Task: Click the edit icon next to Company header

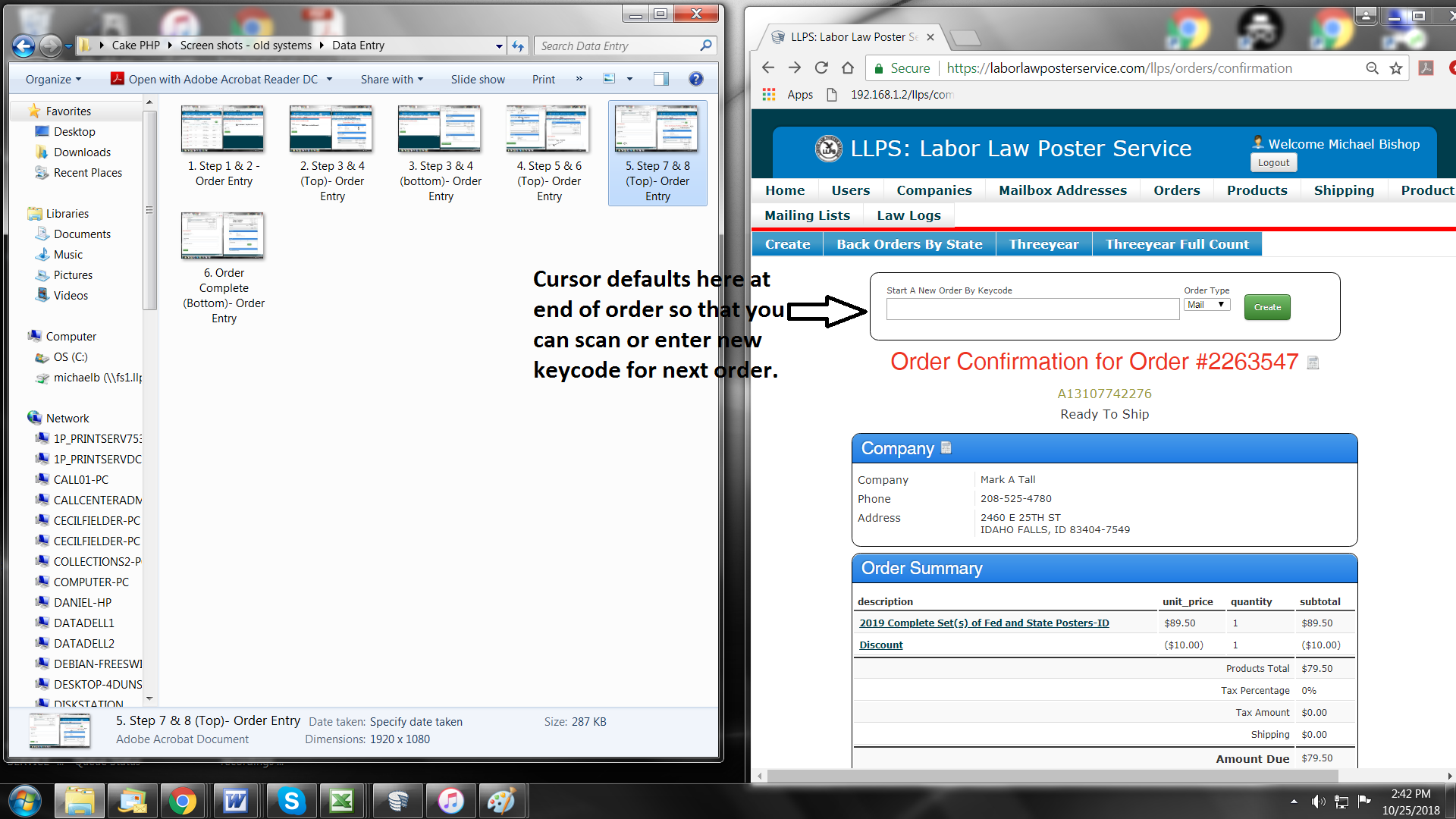Action: pyautogui.click(x=946, y=447)
